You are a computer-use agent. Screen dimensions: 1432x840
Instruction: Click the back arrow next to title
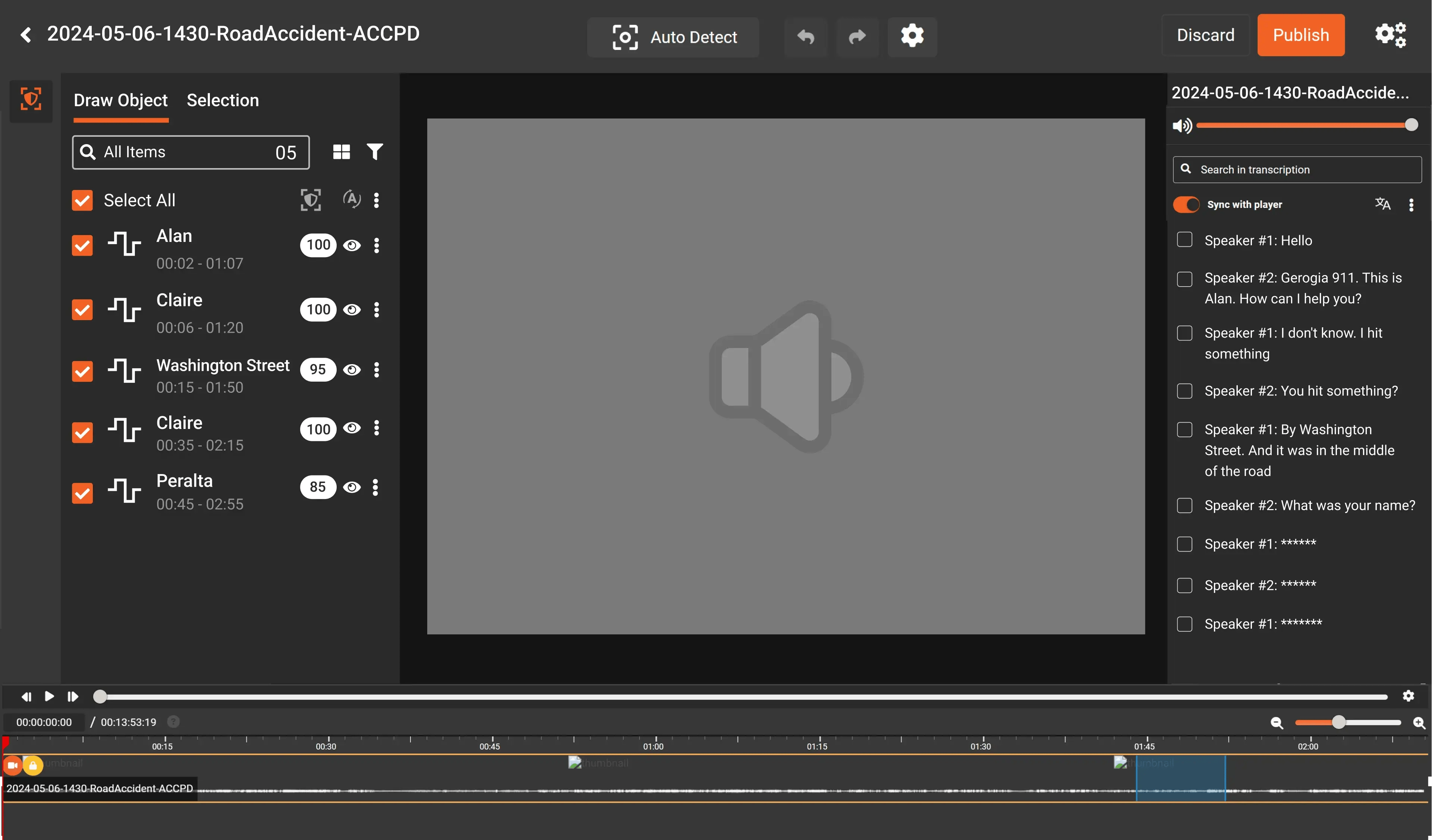coord(26,35)
